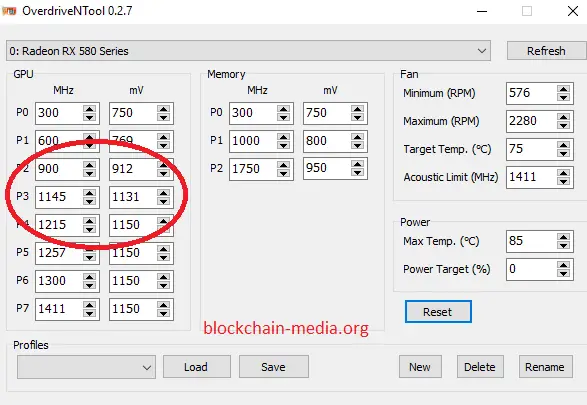
Task: Expand the Profiles combo box
Action: point(86,367)
